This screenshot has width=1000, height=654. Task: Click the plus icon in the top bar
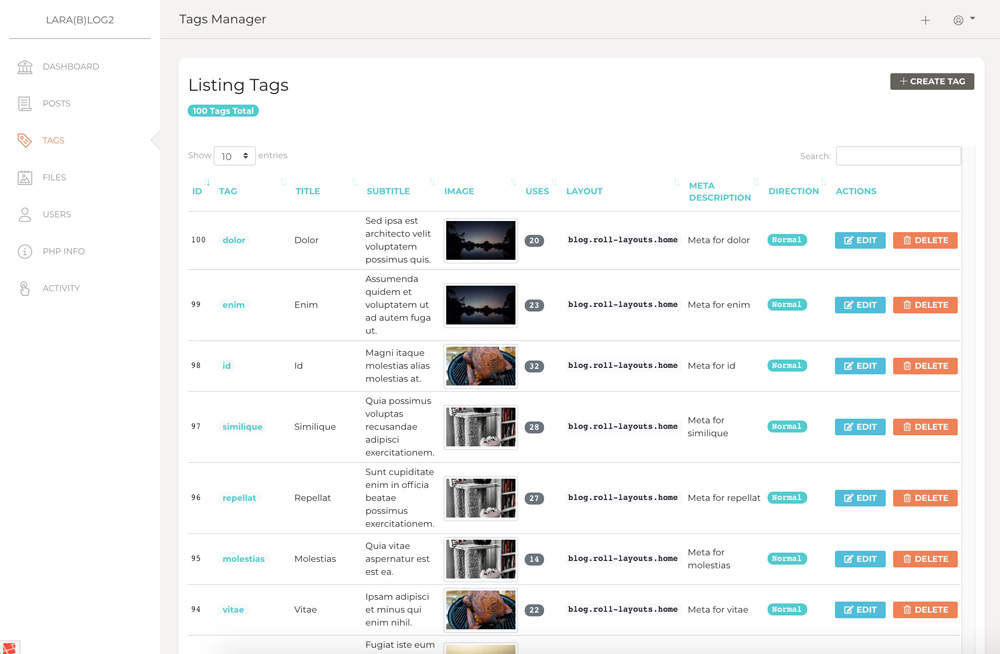click(925, 19)
